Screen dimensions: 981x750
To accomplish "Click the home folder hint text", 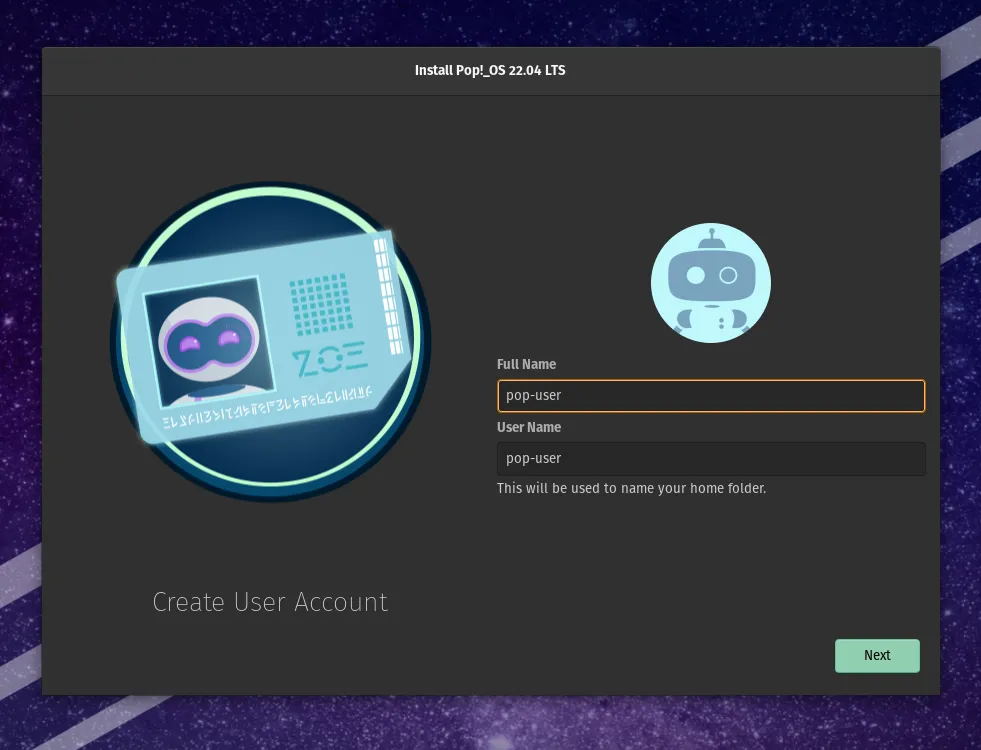I will 631,489.
